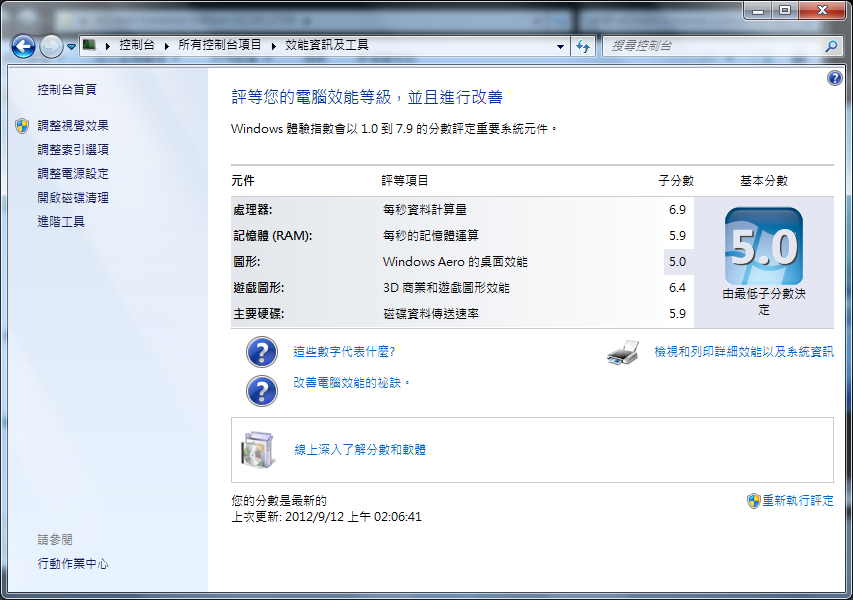853x600 pixels.
Task: Click the 所有控制台項目 breadcrumb
Action: coord(220,45)
